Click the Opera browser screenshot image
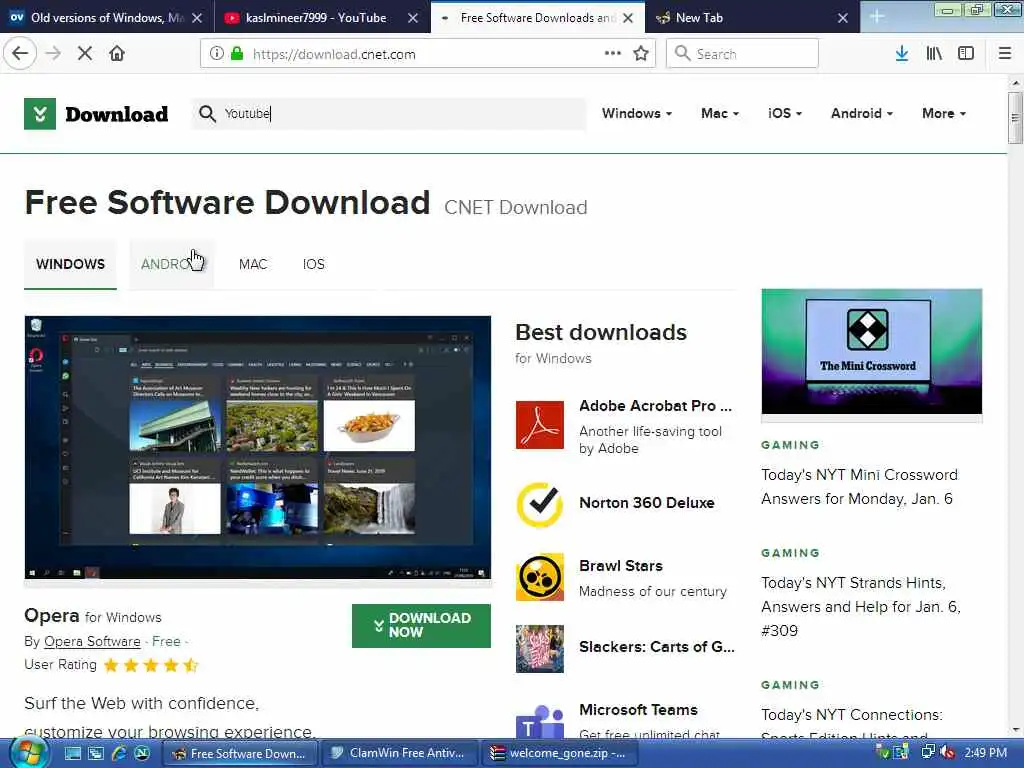 (257, 447)
